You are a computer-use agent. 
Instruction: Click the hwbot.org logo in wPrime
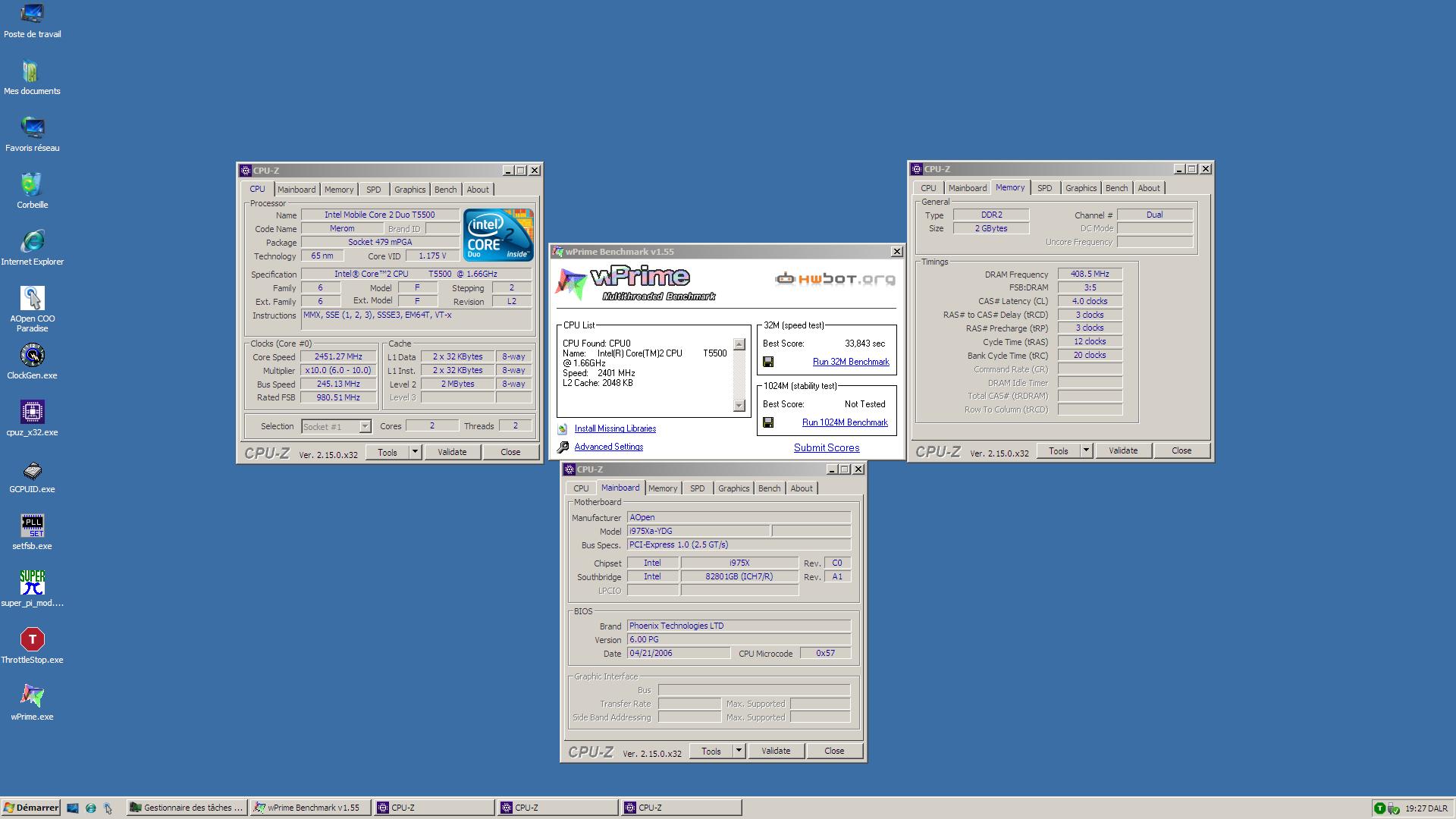tap(835, 279)
